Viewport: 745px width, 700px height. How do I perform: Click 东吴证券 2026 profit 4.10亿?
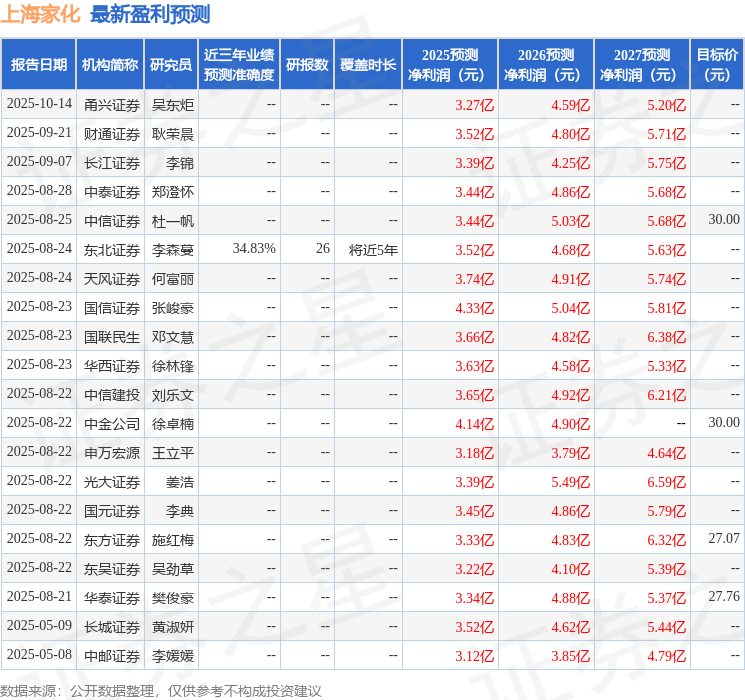(570, 569)
